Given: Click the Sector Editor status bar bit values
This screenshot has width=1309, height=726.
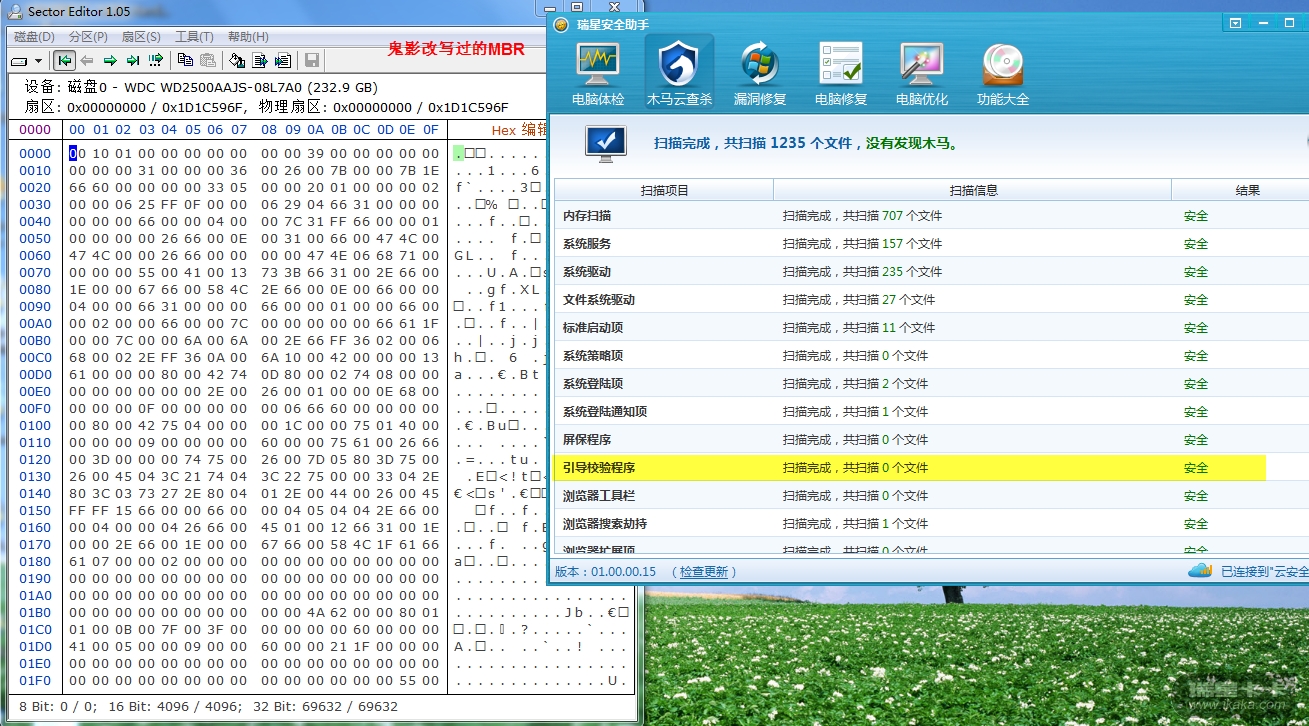Looking at the screenshot, I should pyautogui.click(x=208, y=706).
